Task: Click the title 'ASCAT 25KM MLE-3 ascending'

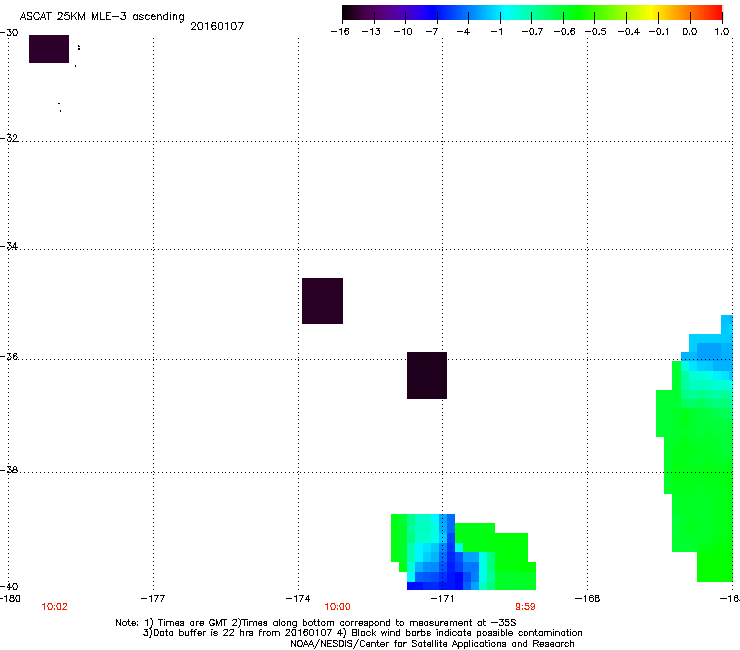Action: pyautogui.click(x=102, y=17)
